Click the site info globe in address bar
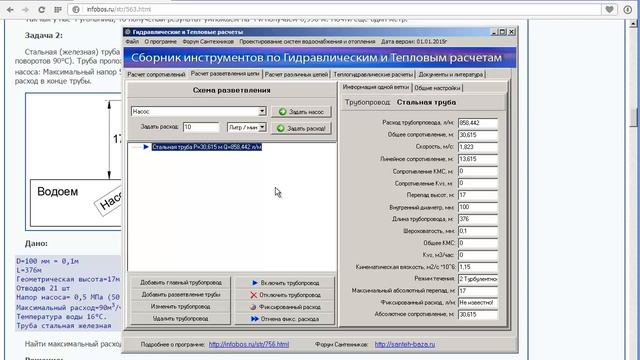The width and height of the screenshot is (640, 360). click(x=76, y=9)
